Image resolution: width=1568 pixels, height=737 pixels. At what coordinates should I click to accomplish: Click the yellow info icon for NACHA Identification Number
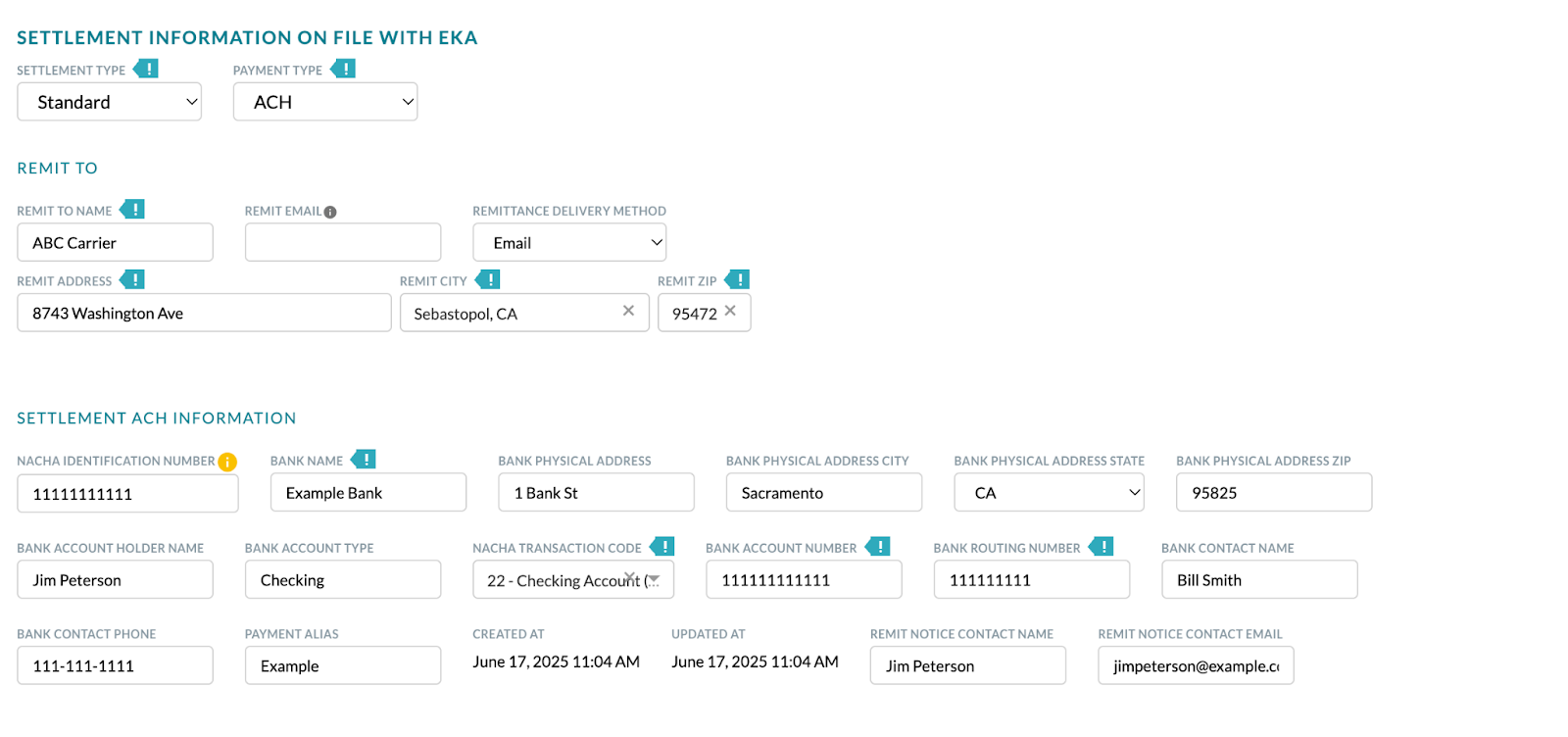pyautogui.click(x=227, y=462)
